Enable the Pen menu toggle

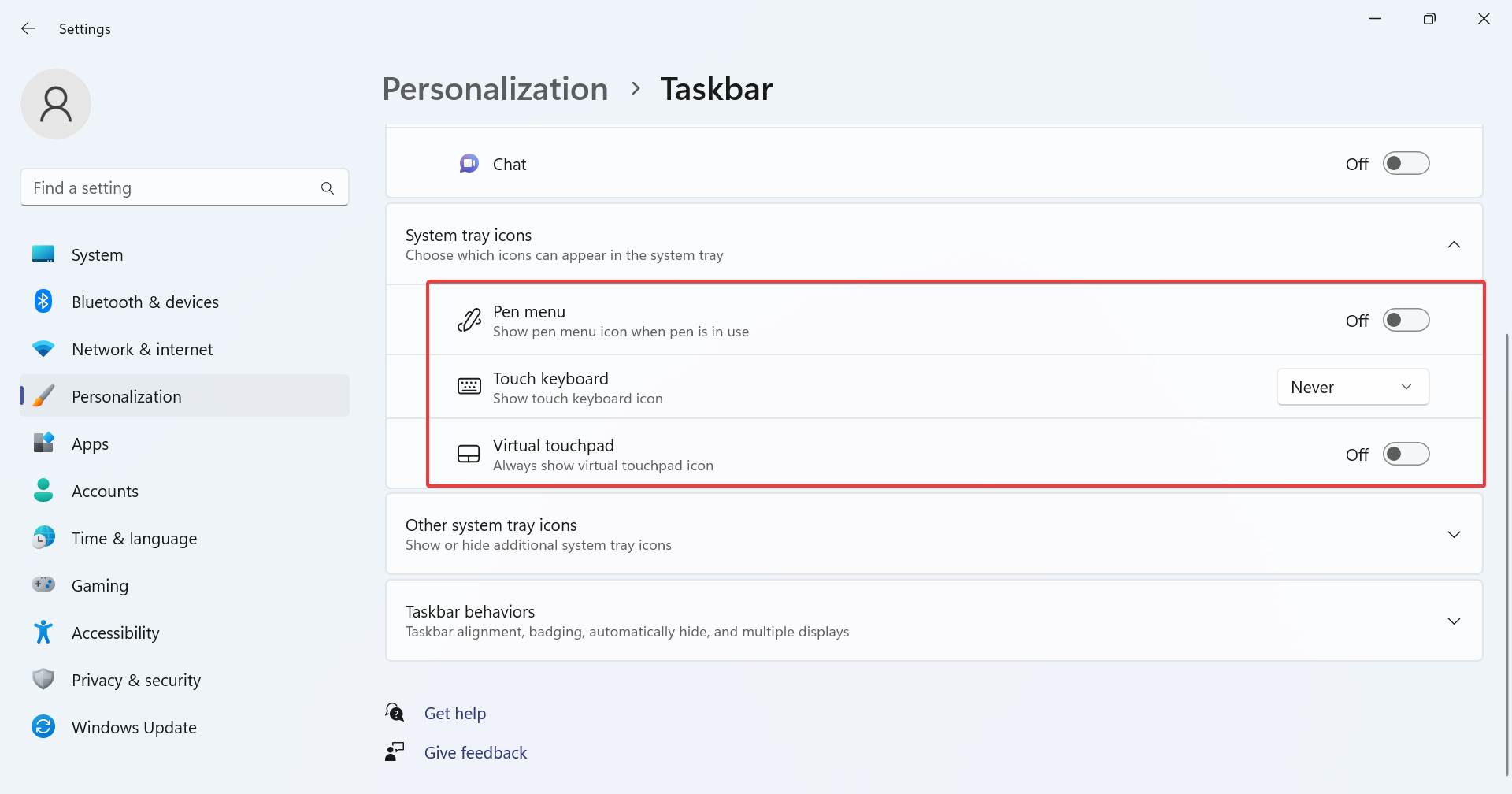pos(1406,320)
